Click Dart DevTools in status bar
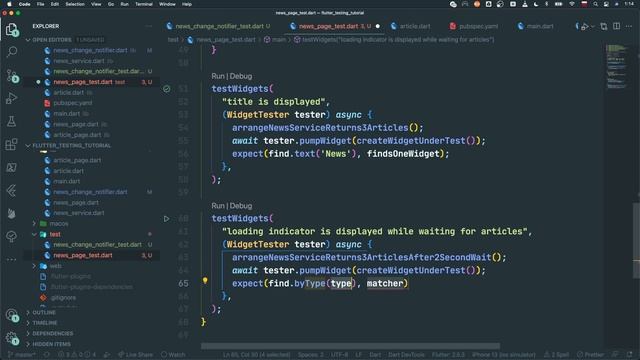 tap(406, 355)
